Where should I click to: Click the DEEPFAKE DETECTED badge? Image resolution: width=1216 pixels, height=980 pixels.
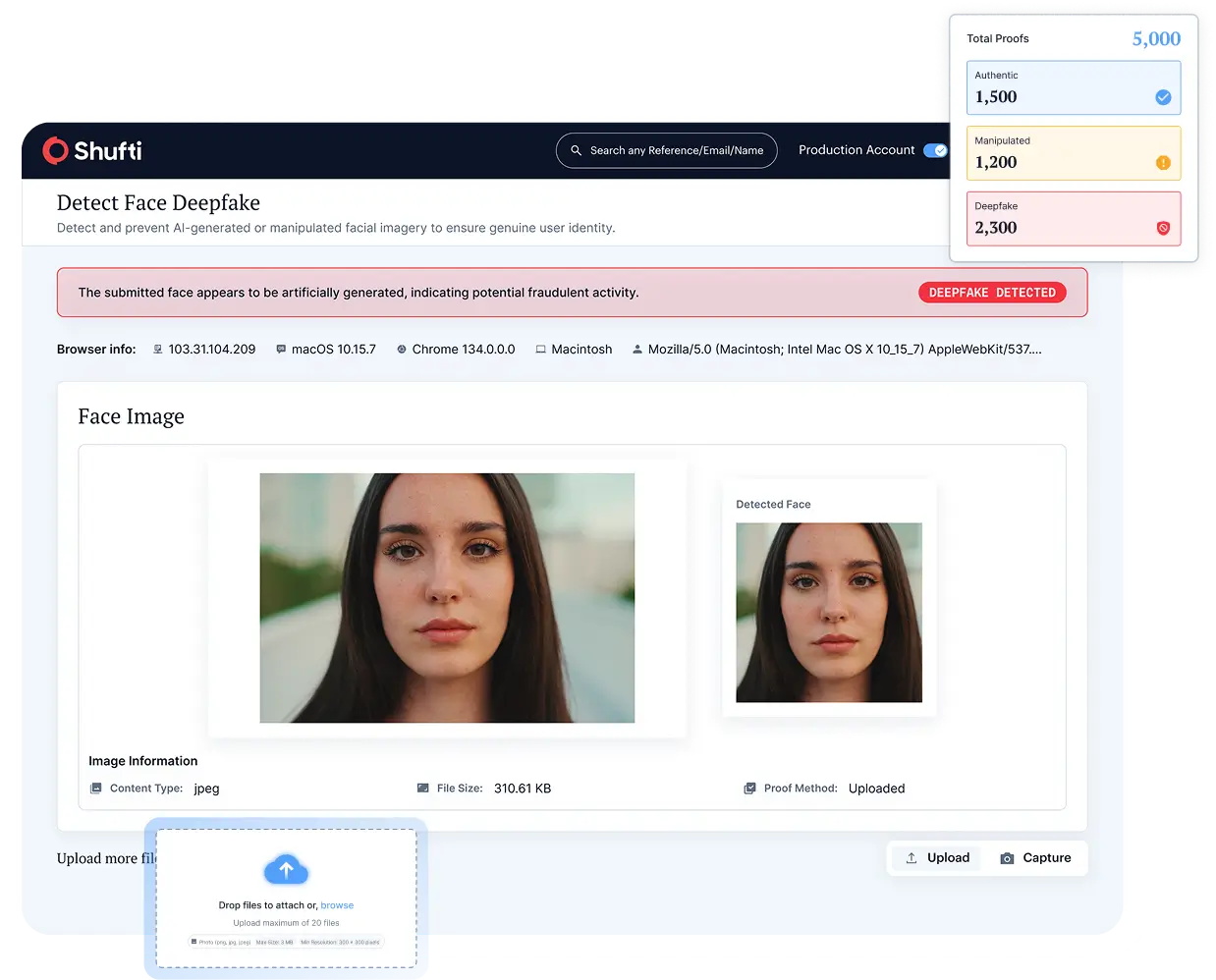pos(992,293)
